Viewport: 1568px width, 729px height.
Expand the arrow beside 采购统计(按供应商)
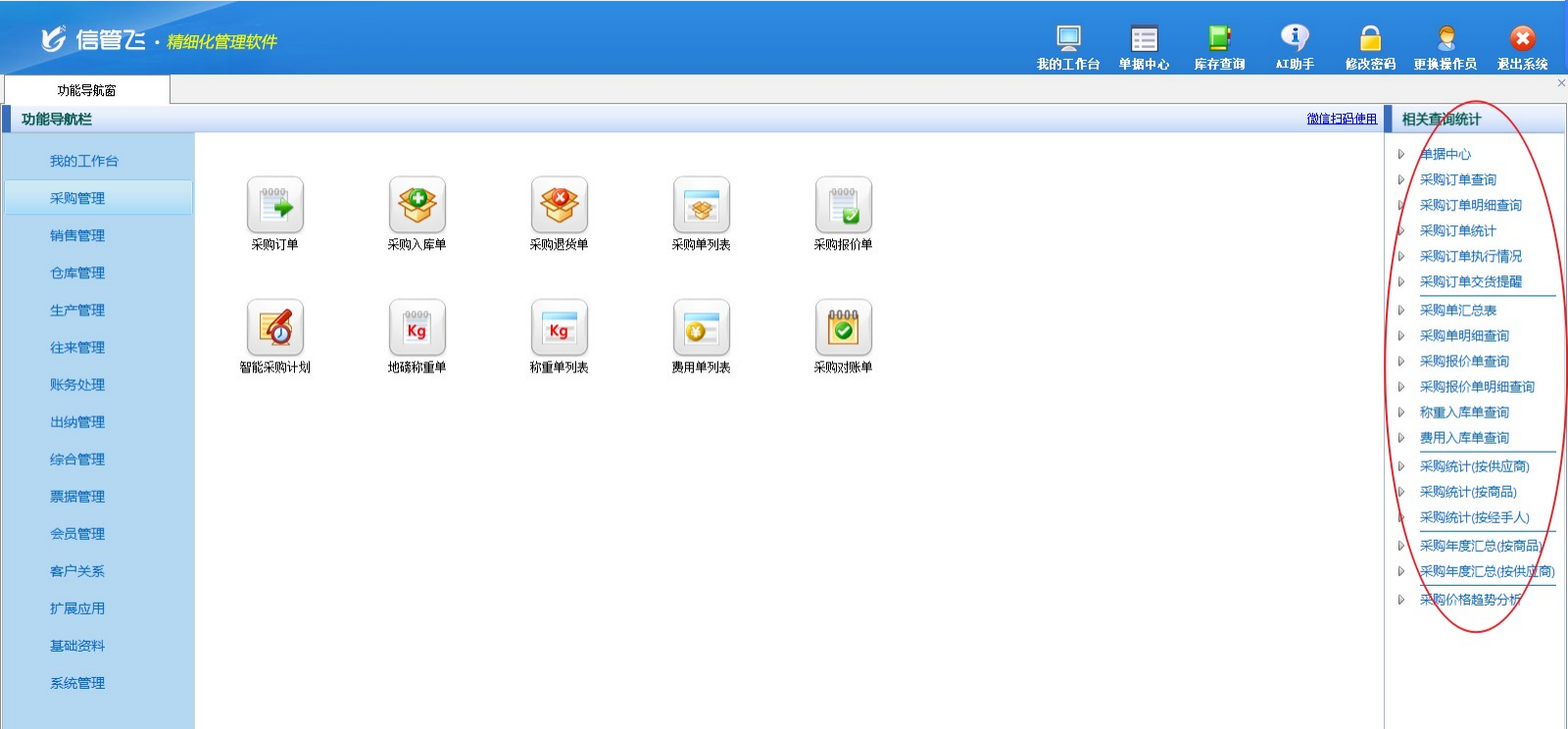click(x=1401, y=466)
